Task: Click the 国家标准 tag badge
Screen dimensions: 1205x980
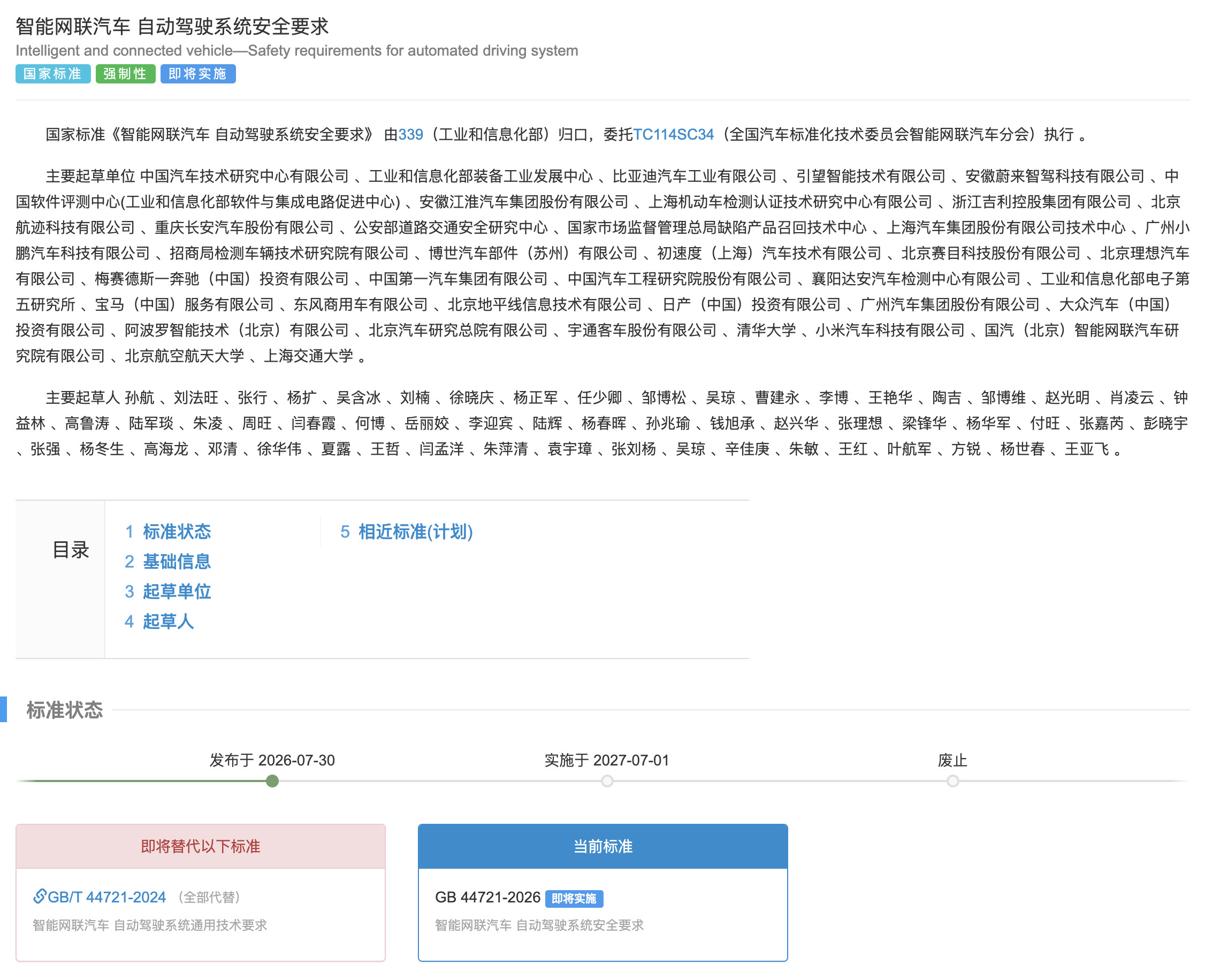Action: tap(53, 74)
